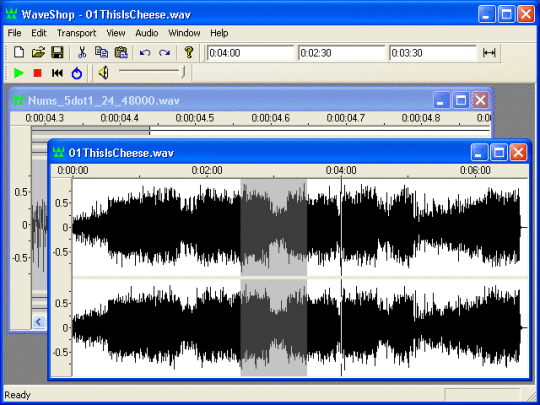Save the file with the floppy disk icon

click(57, 53)
